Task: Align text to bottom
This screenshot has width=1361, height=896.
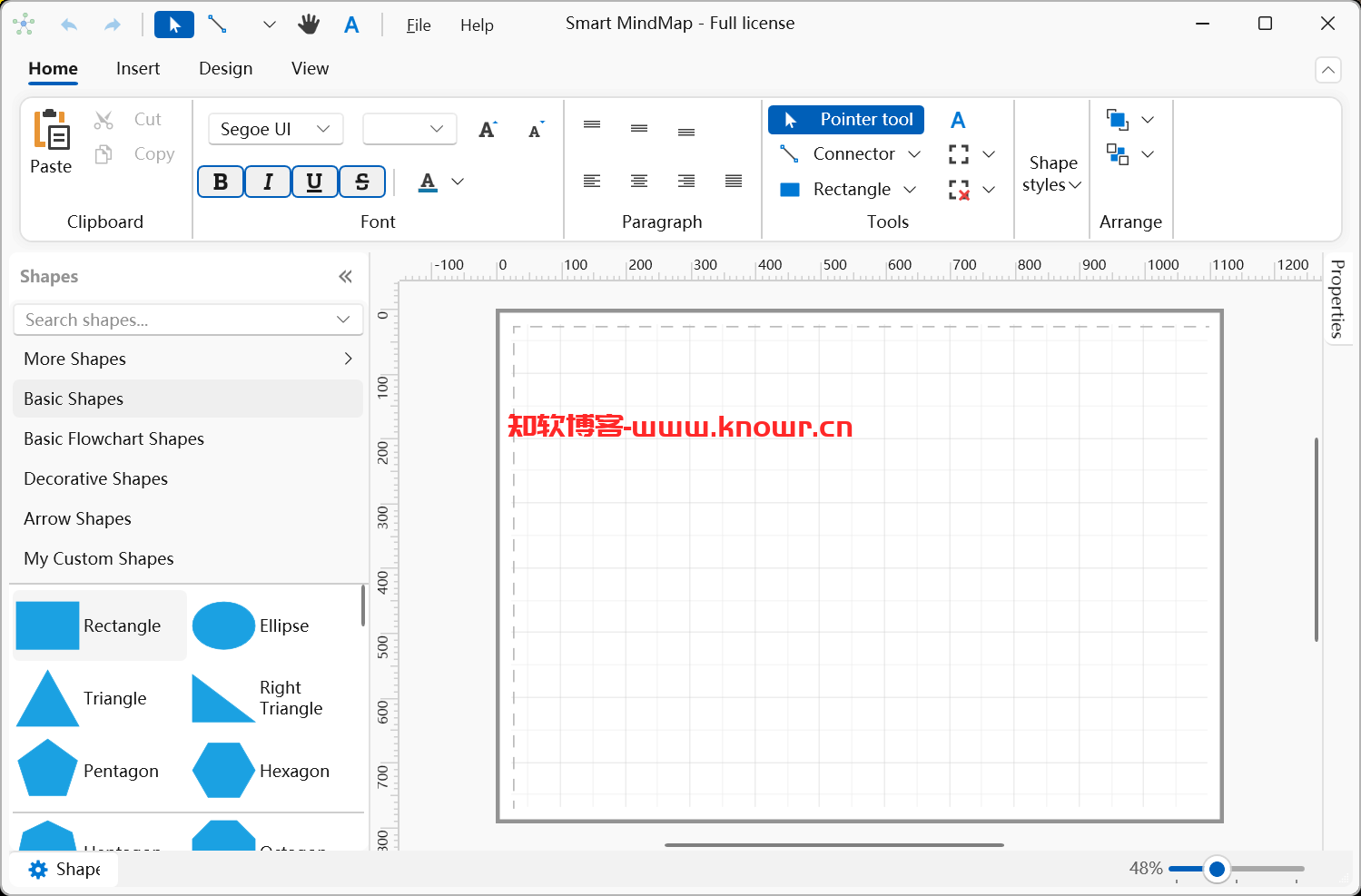Action: 686,133
